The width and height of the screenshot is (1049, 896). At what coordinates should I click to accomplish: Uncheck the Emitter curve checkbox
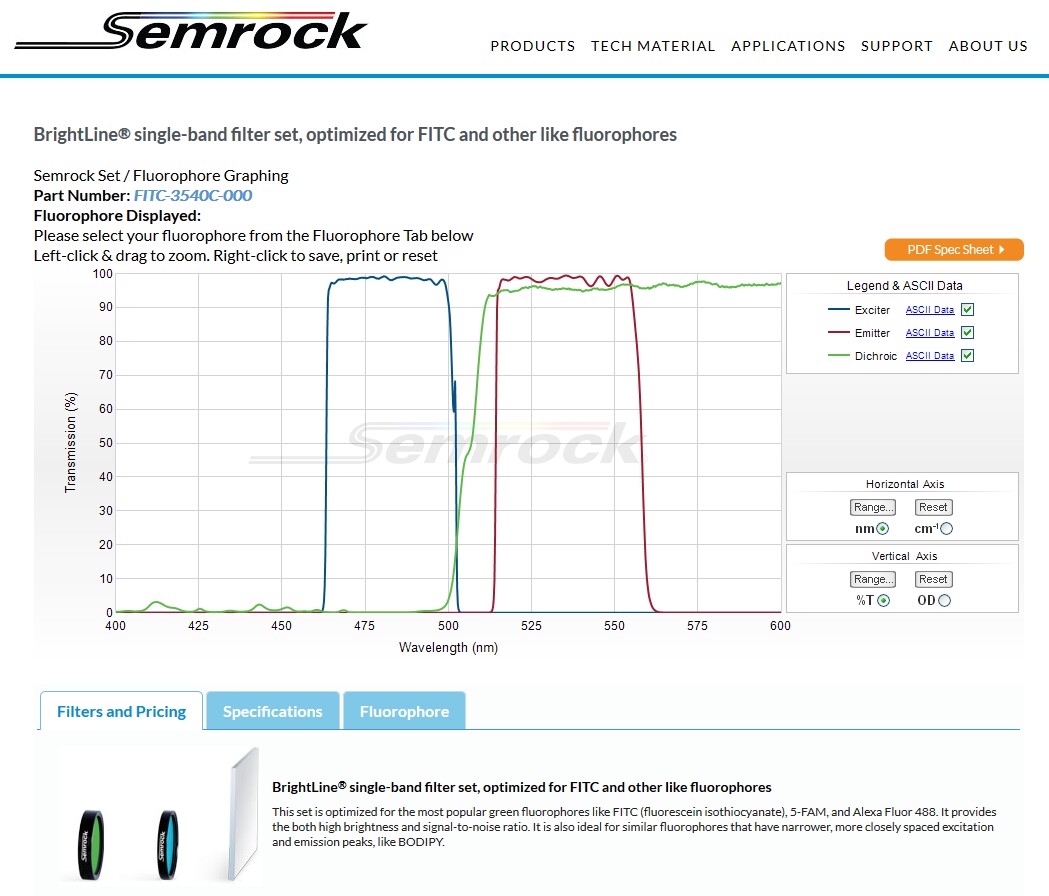click(x=967, y=332)
